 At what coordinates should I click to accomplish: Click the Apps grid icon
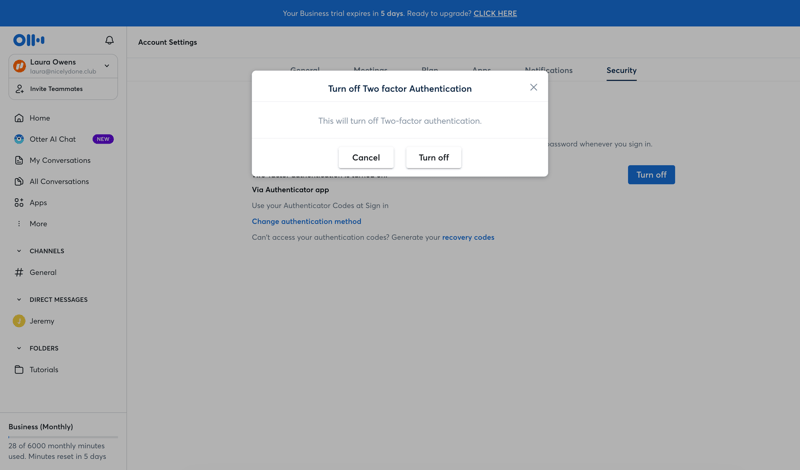pyautogui.click(x=19, y=203)
